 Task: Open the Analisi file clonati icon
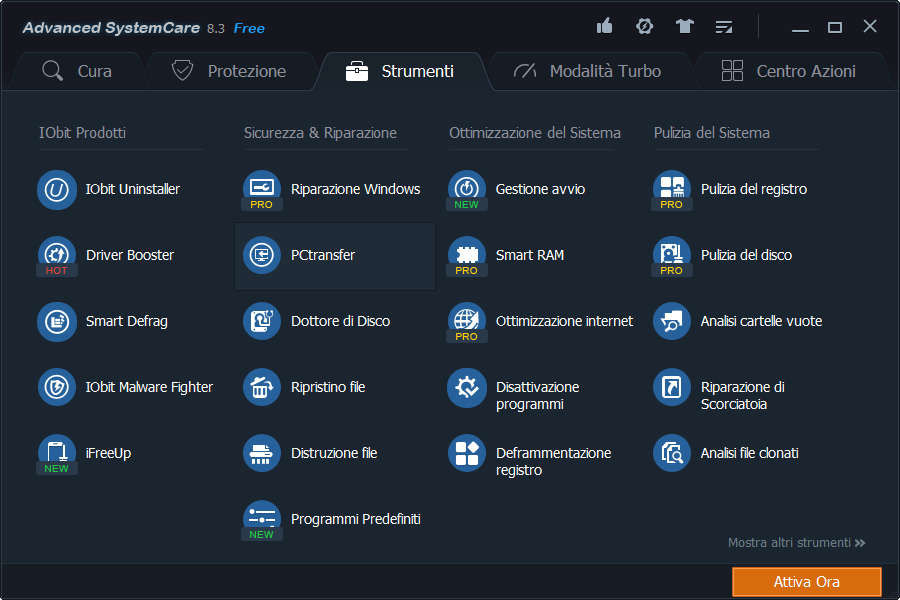pos(672,453)
